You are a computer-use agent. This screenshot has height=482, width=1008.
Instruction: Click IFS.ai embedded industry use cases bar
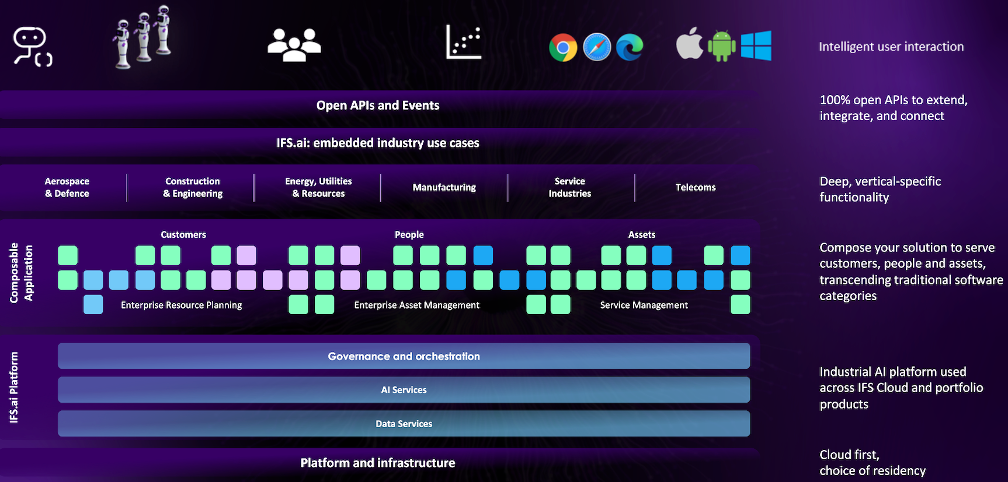click(x=378, y=143)
